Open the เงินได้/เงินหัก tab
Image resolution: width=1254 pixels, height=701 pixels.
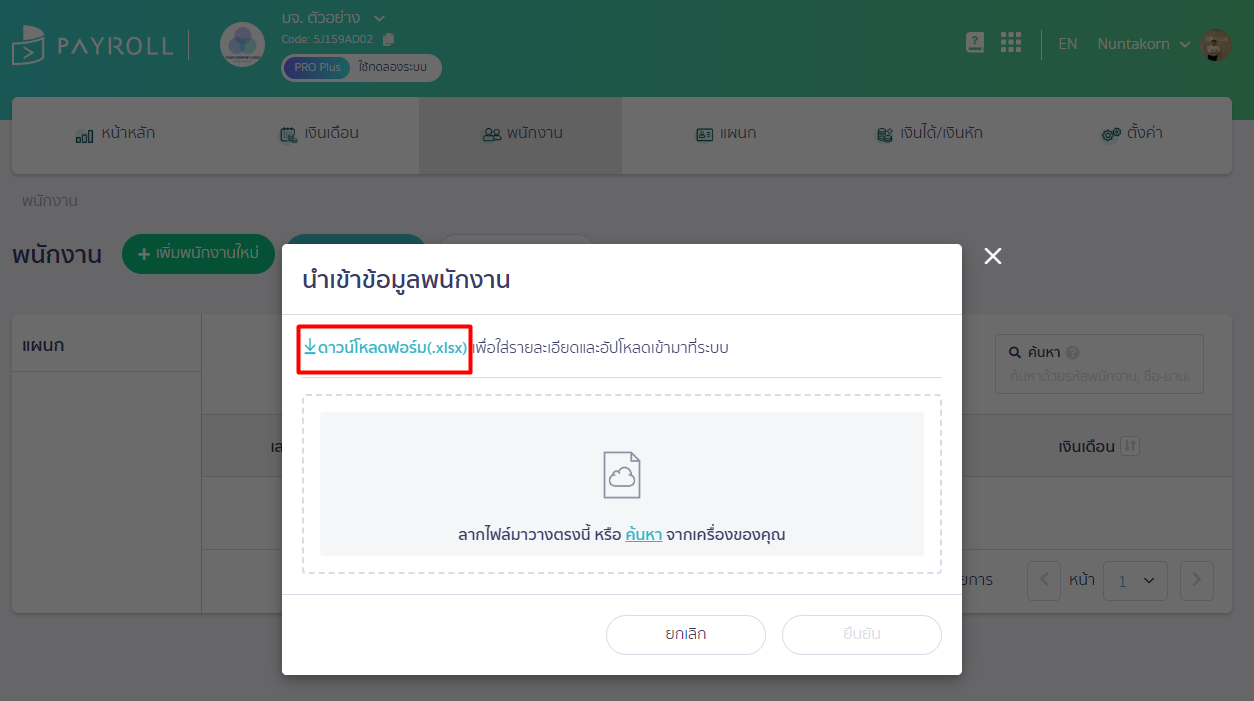pyautogui.click(x=929, y=133)
